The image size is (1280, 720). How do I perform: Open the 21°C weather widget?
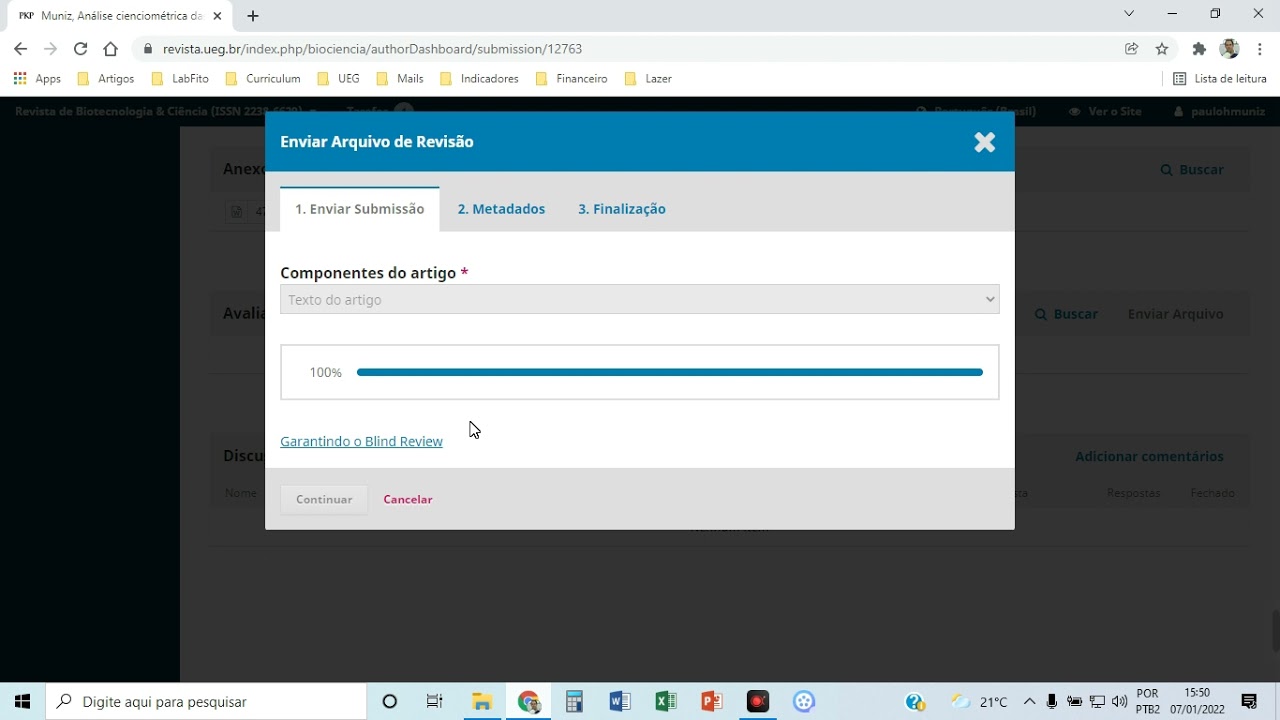coord(980,702)
